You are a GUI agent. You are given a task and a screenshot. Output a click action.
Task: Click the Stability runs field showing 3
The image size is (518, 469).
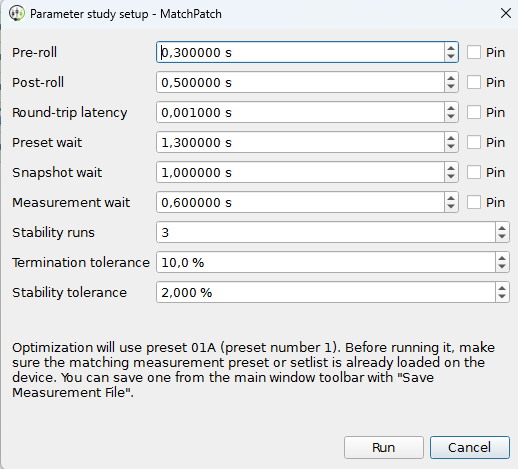326,232
